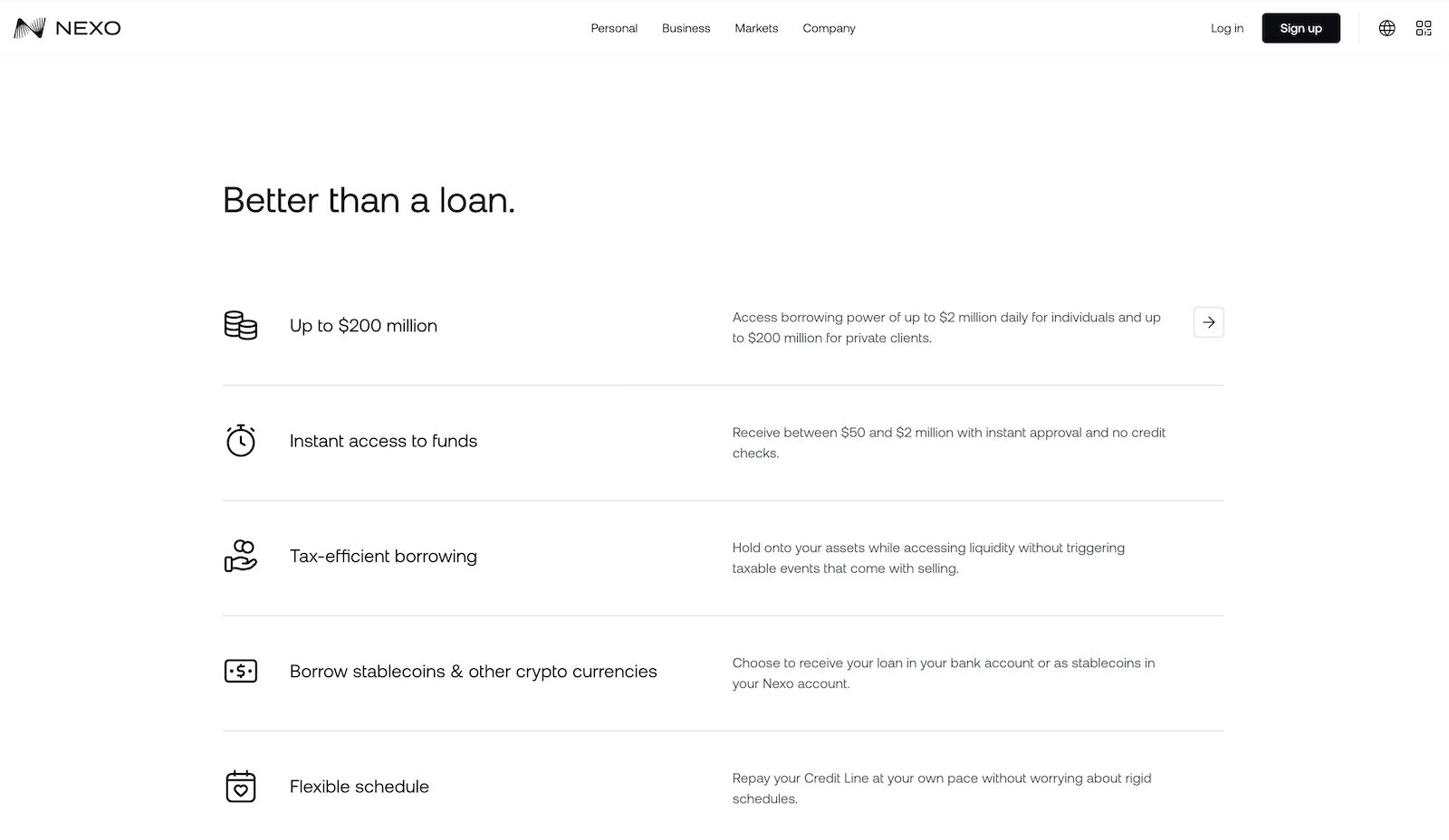Click the stopwatch icon next to Instant access to funds

(x=240, y=441)
